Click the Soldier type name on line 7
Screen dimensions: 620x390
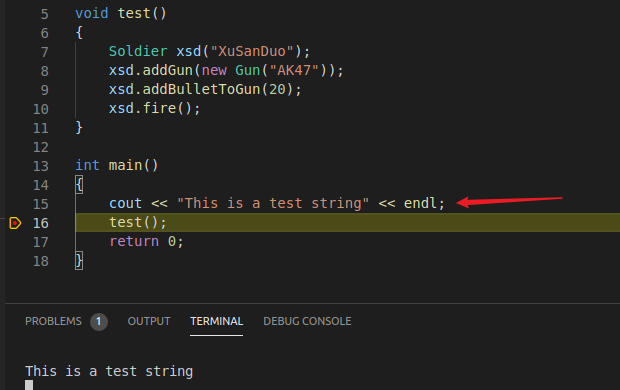(x=138, y=51)
